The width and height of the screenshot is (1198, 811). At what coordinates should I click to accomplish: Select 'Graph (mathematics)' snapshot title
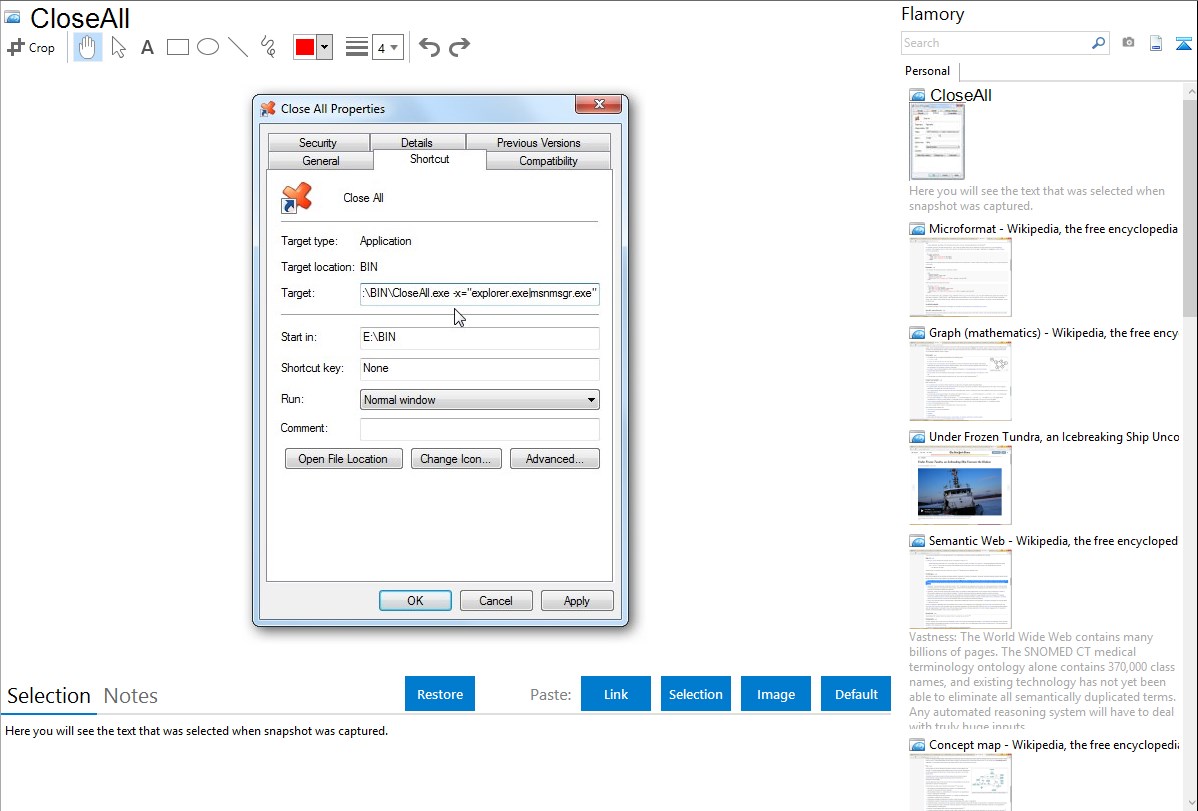pos(1053,333)
